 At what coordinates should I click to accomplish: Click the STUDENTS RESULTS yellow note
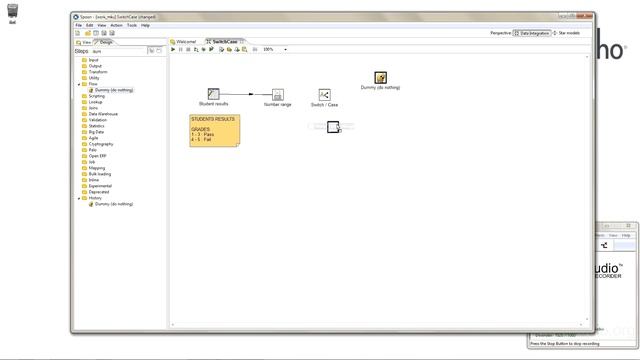click(x=215, y=130)
